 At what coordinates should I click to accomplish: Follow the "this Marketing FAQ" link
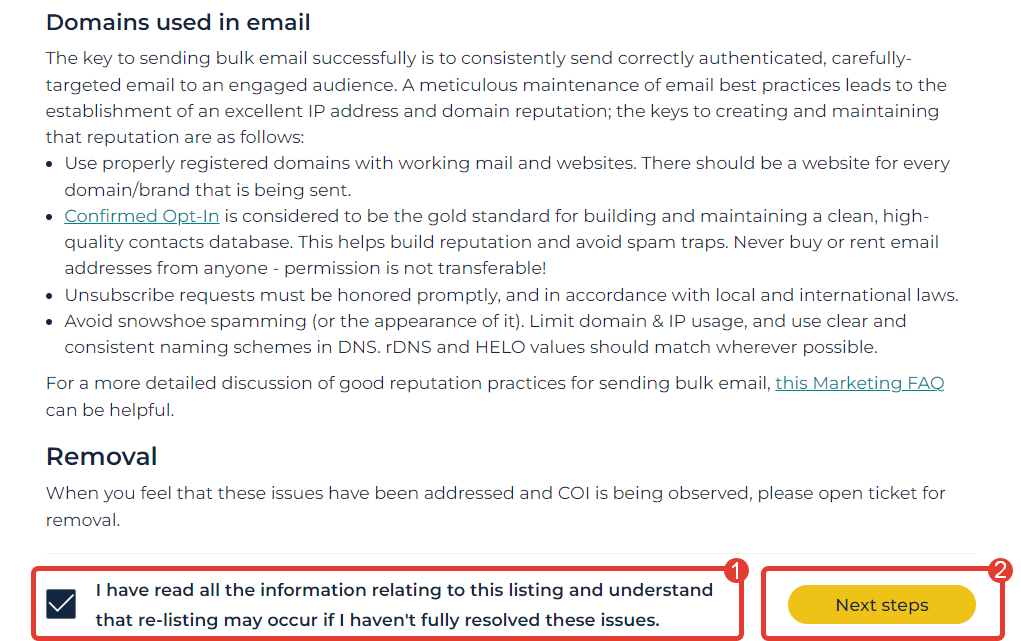pyautogui.click(x=860, y=383)
